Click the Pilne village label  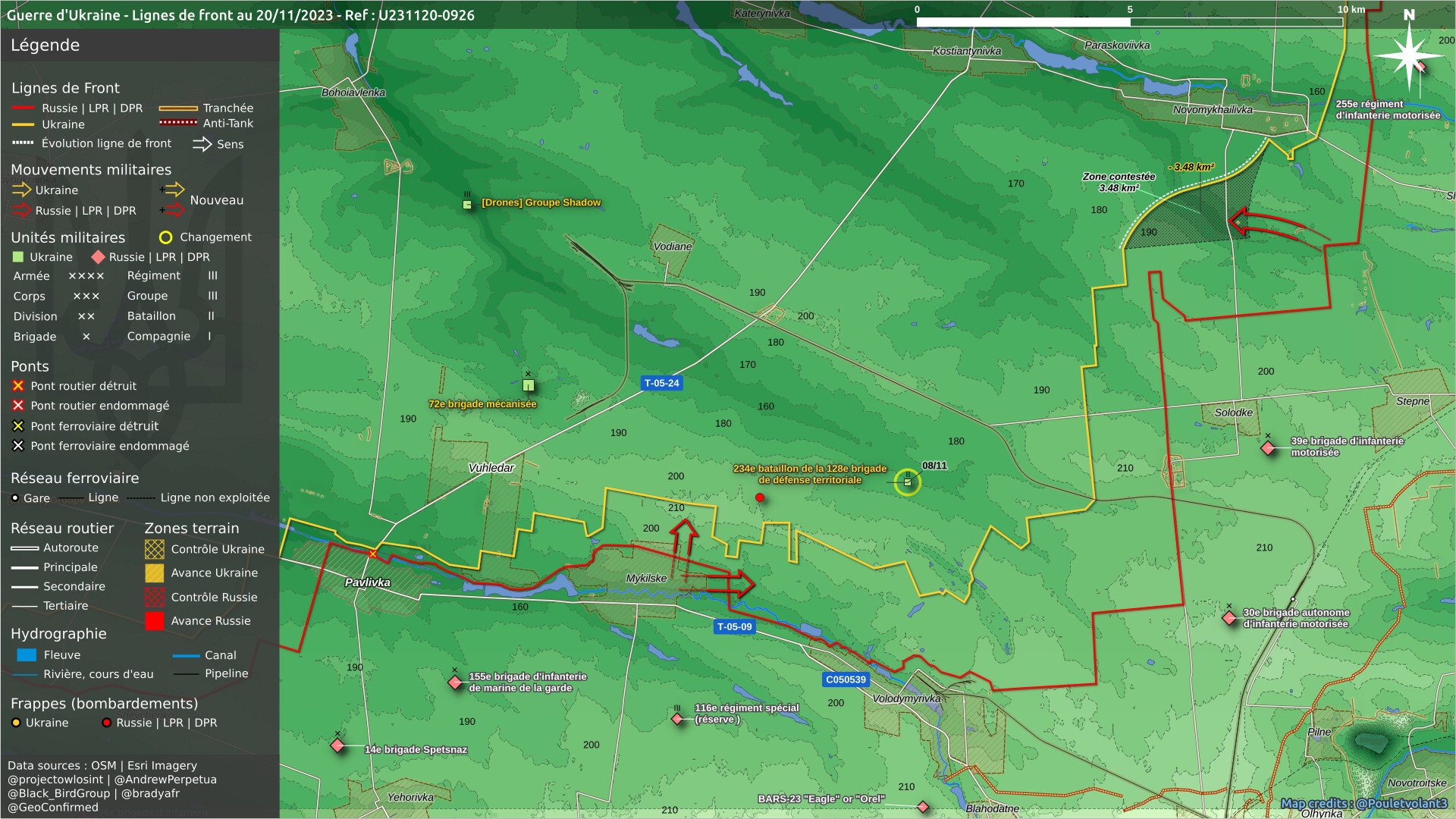(1319, 732)
